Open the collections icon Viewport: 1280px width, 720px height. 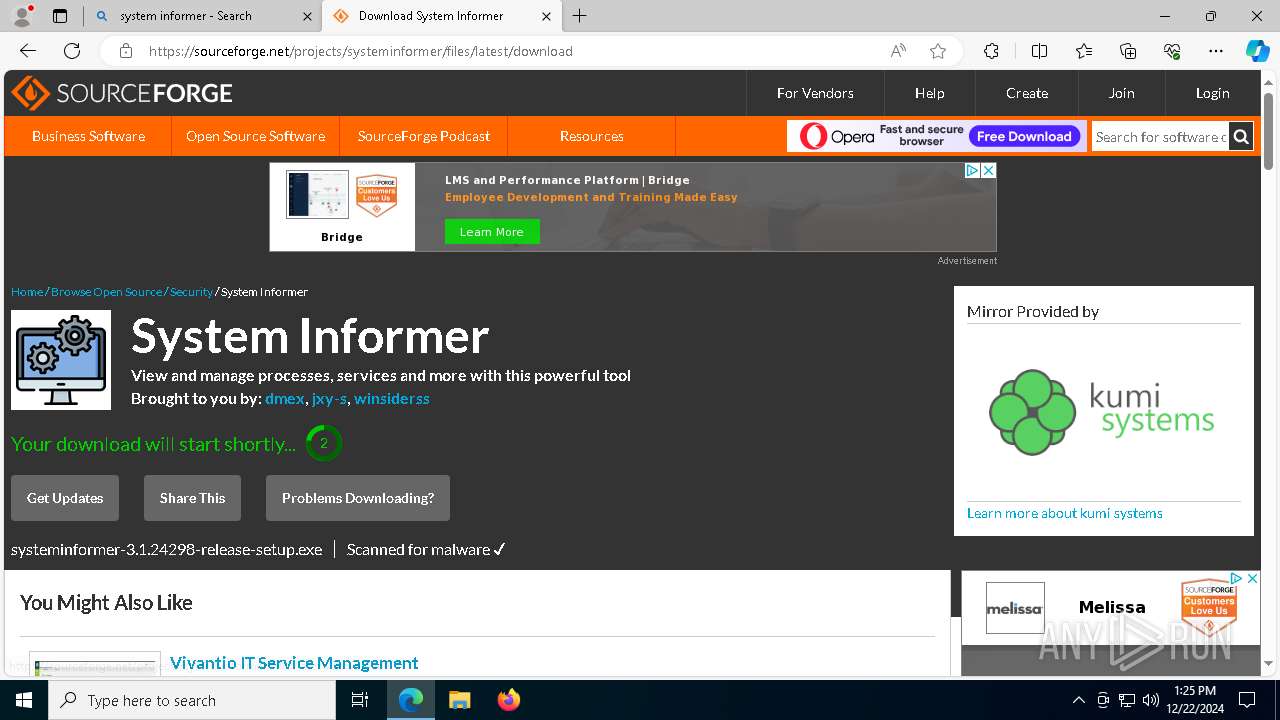[1128, 51]
